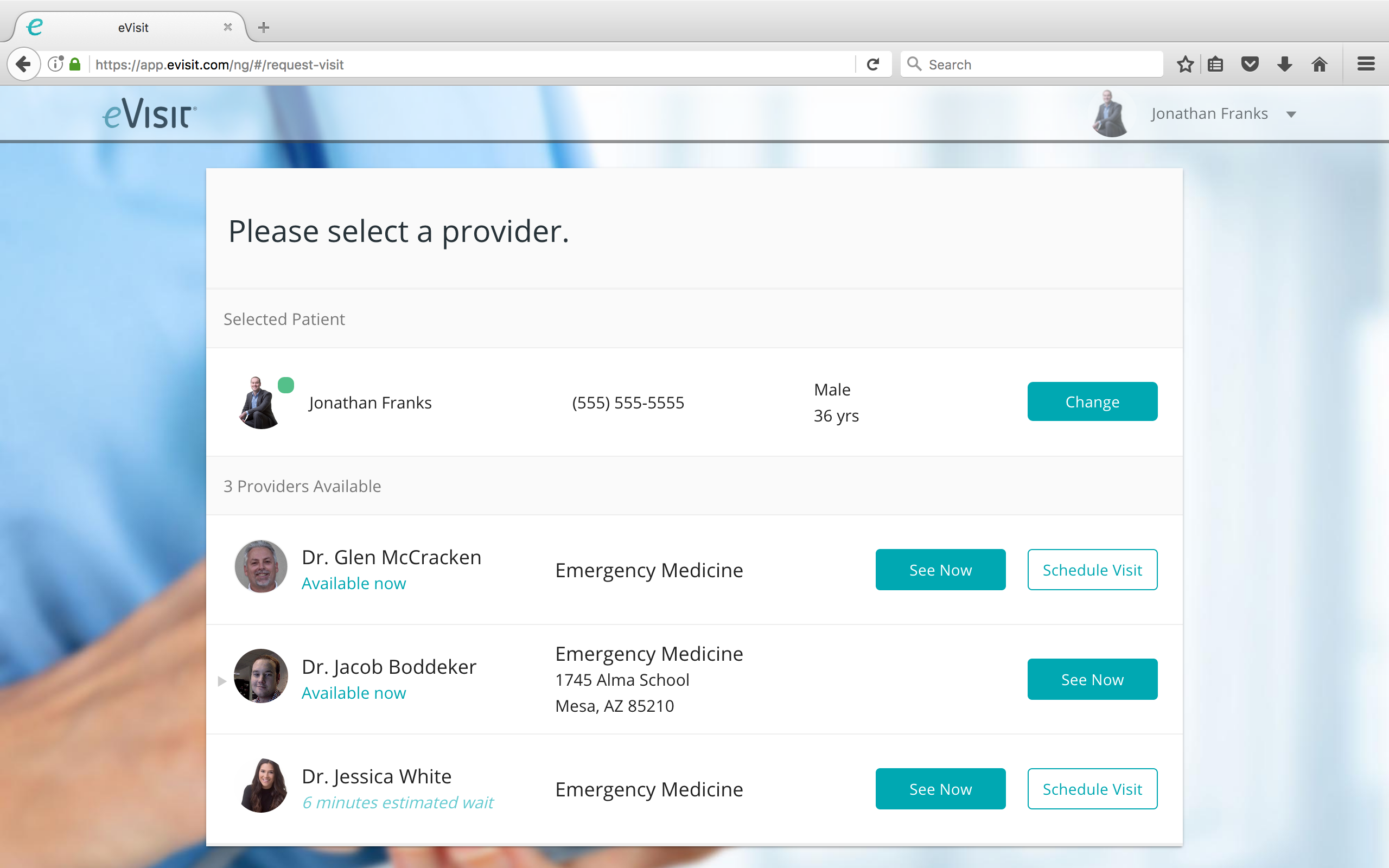Go to home page via the home icon

[1319, 63]
